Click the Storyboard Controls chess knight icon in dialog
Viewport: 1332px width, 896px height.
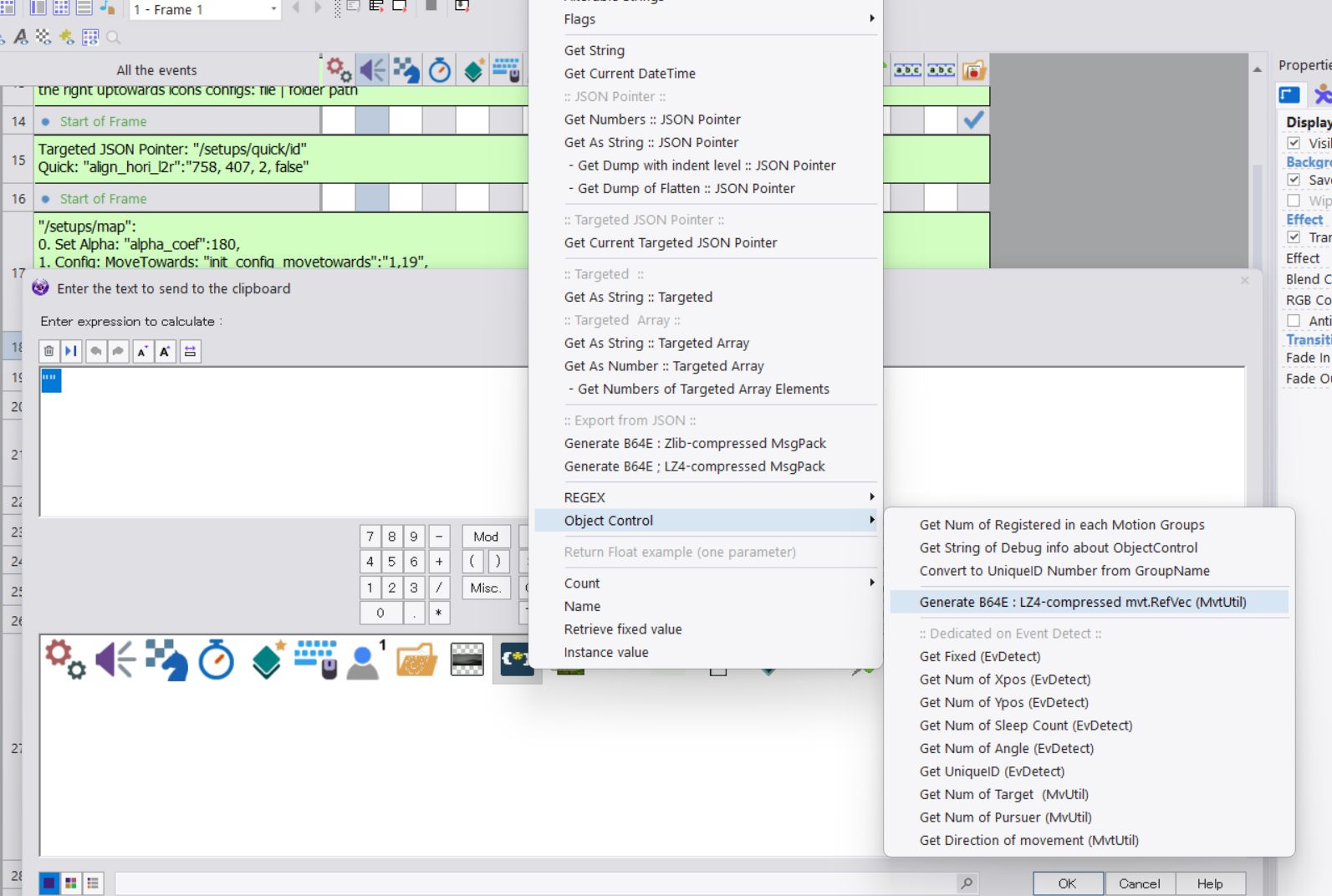[x=166, y=660]
